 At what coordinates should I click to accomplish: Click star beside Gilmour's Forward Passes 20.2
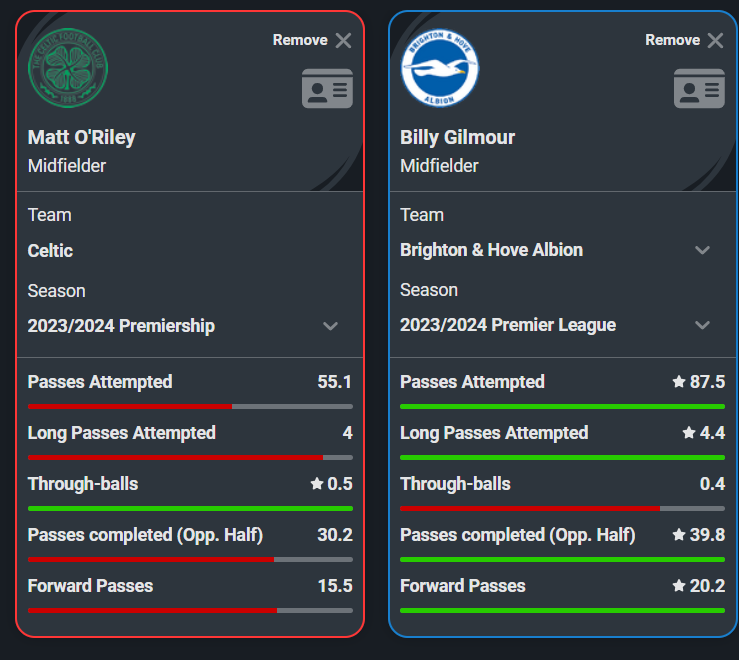pyautogui.click(x=679, y=586)
